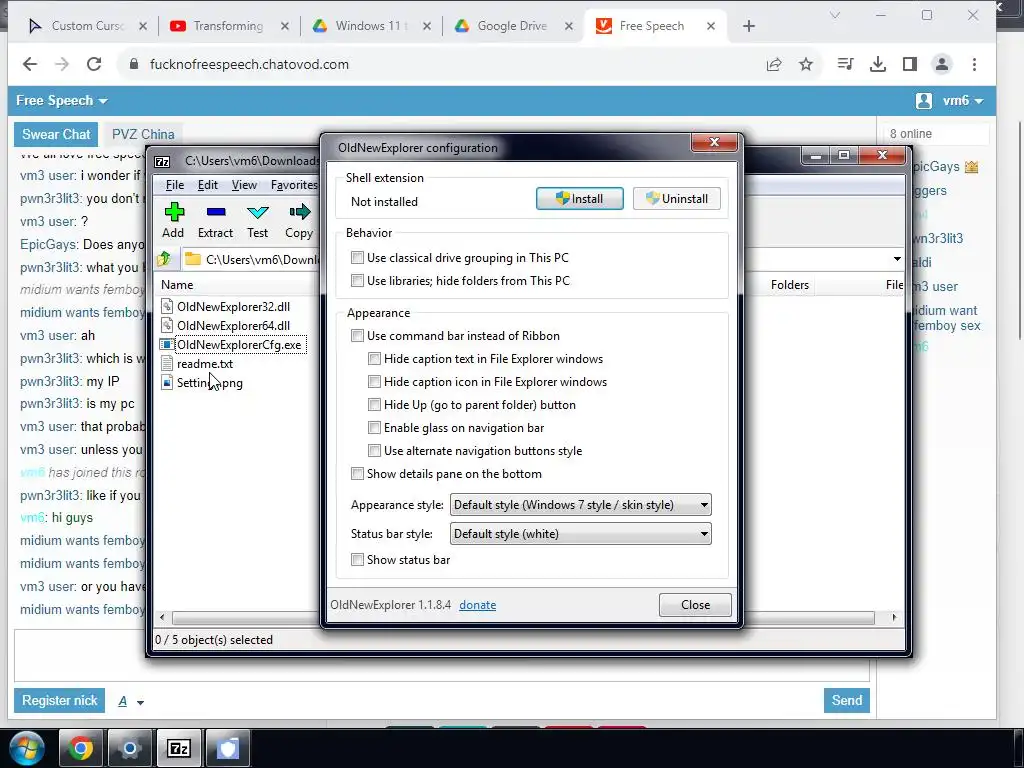Screen dimensions: 1024x768
Task: Click the Add icon in 7-Zip toolbar
Action: (x=174, y=212)
